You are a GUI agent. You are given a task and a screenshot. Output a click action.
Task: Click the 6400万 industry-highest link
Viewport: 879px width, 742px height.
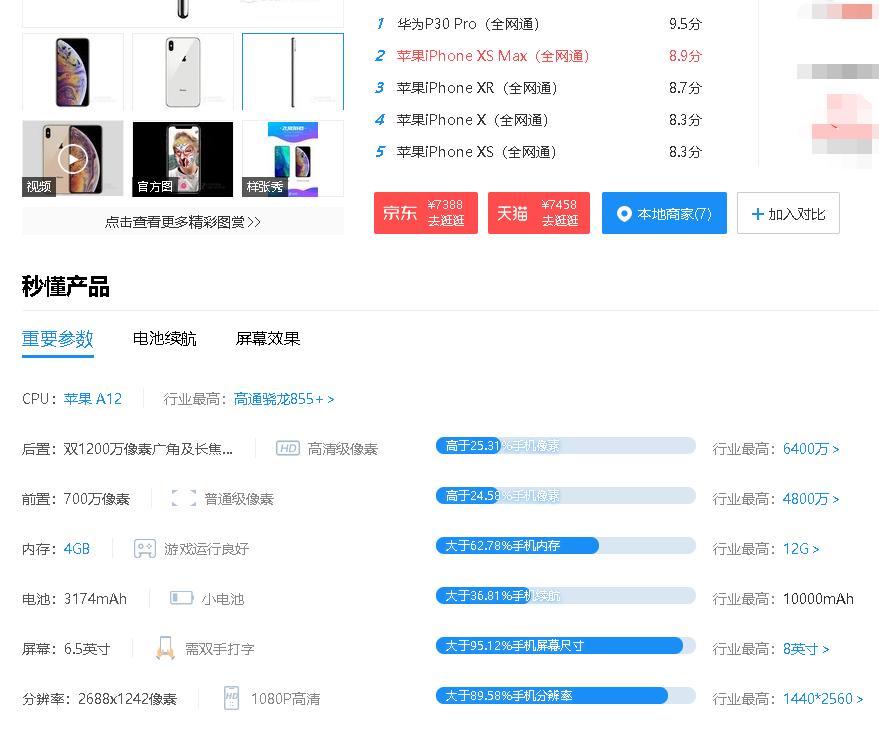pos(805,449)
